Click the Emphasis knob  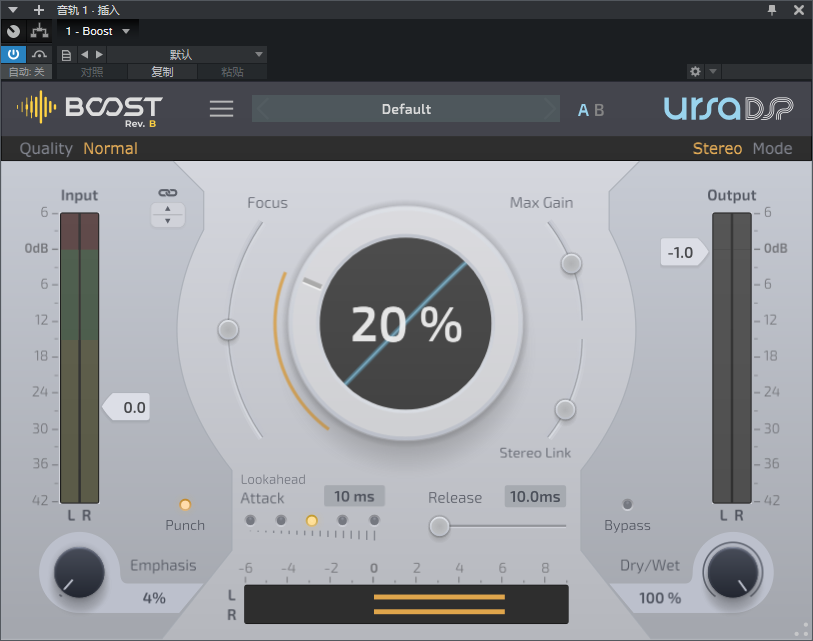[79, 573]
